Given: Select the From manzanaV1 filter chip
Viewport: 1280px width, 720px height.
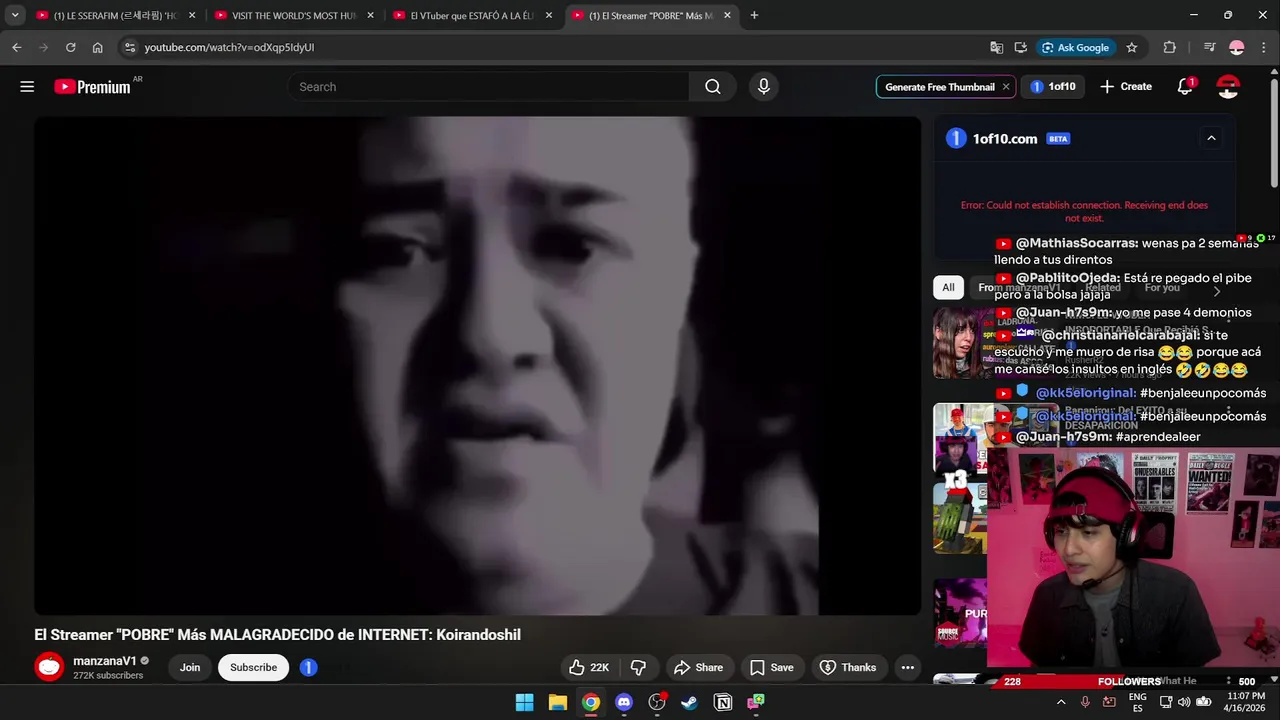Looking at the screenshot, I should (1019, 287).
